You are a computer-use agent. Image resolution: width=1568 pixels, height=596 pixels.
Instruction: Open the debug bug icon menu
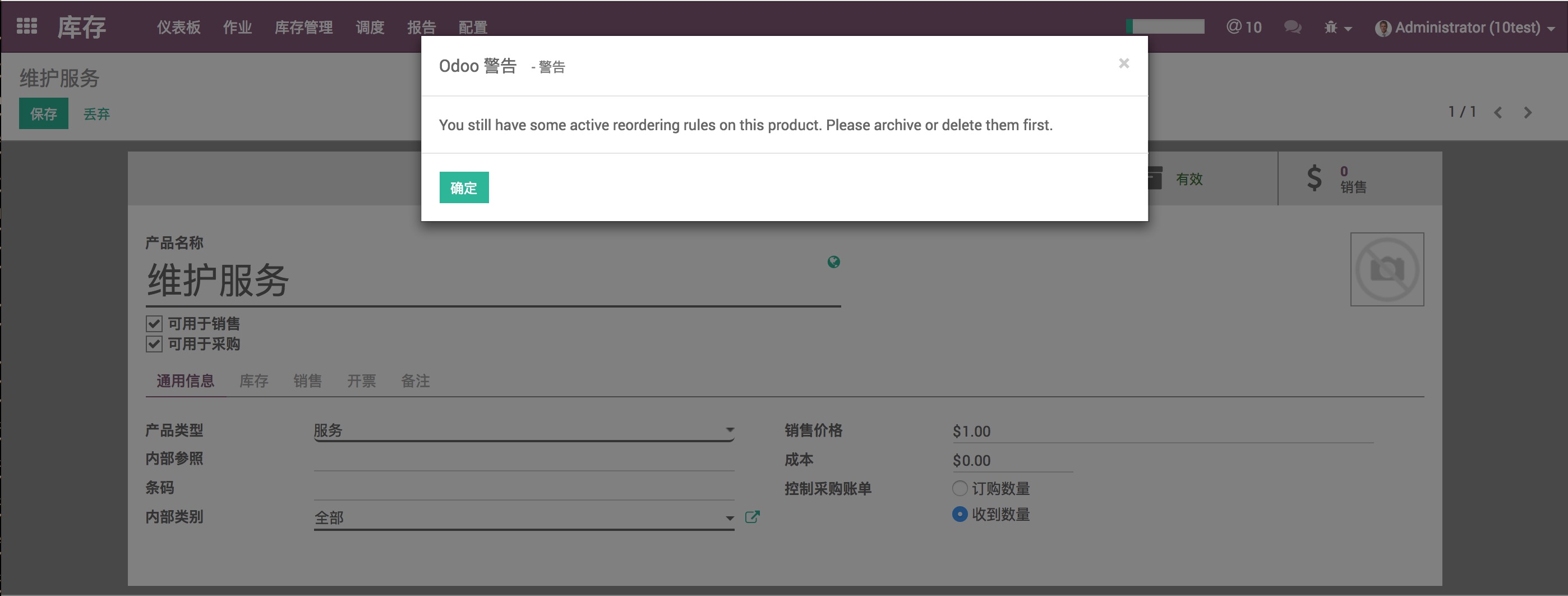click(1331, 27)
